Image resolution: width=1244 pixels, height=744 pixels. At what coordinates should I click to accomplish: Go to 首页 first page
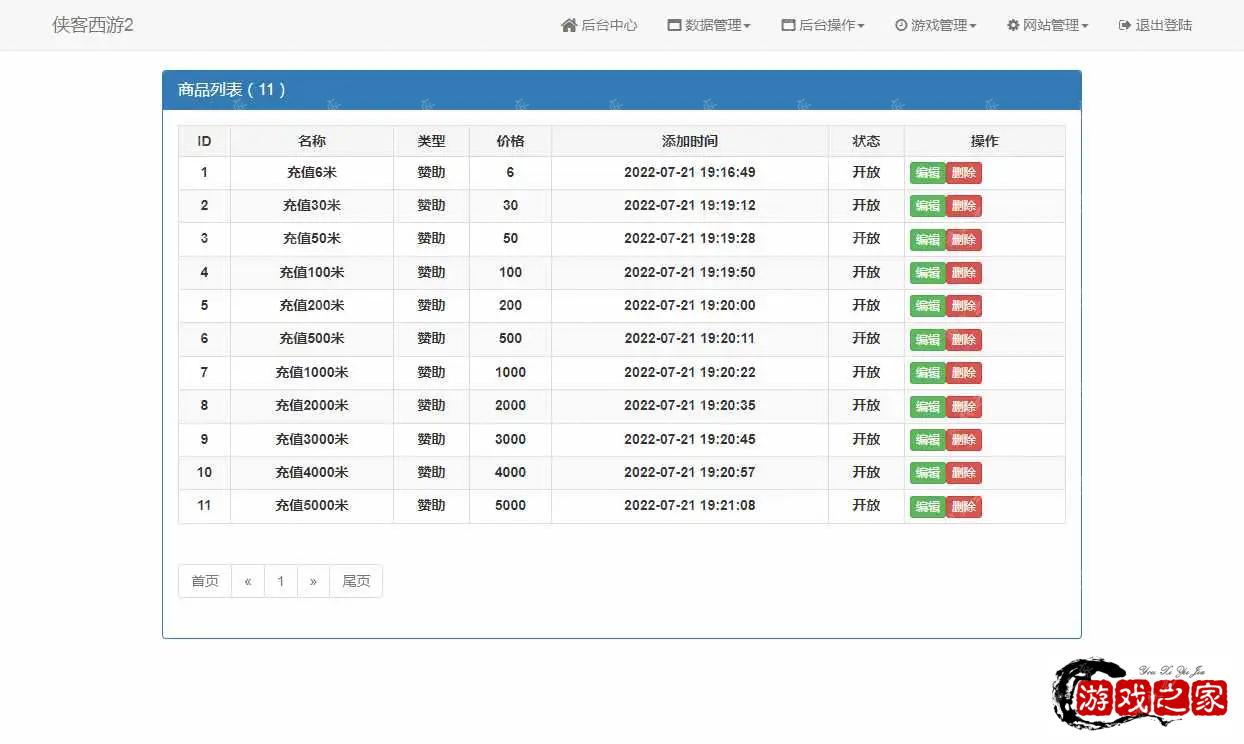point(205,581)
